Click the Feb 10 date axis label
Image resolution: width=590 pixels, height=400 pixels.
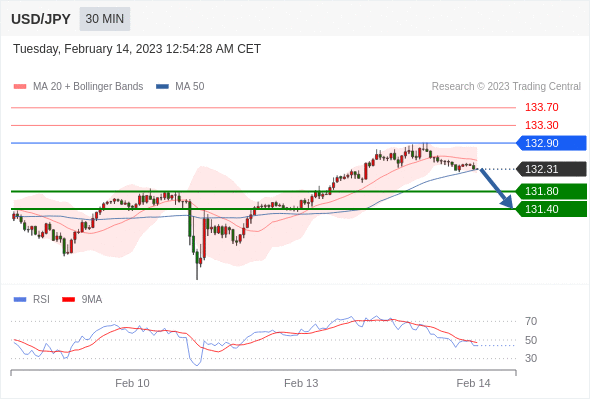tap(132, 383)
